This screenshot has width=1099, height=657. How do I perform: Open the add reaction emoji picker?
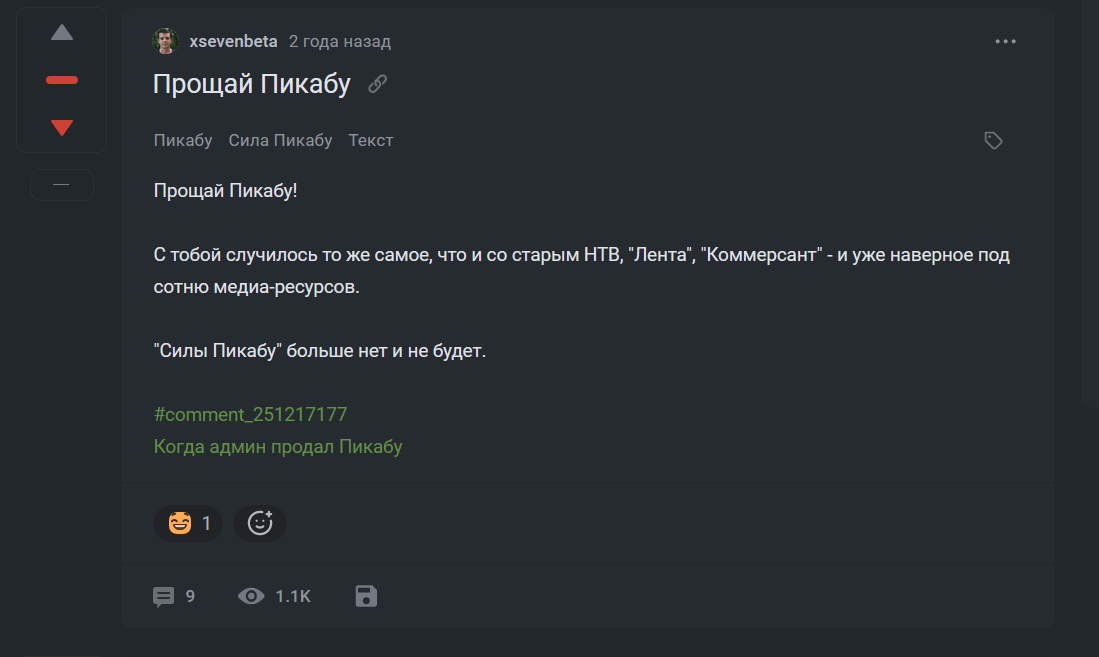pyautogui.click(x=260, y=523)
